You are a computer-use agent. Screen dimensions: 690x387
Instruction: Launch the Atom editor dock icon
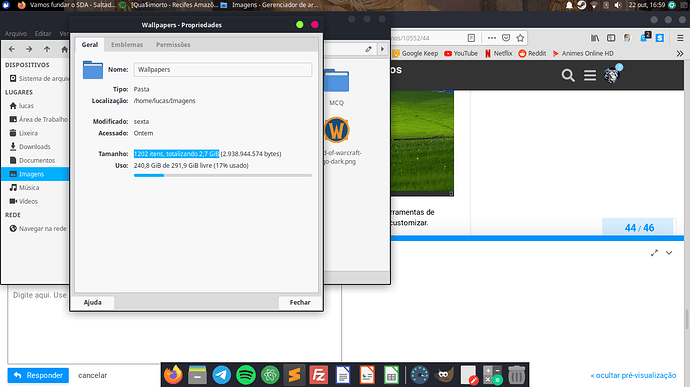(x=270, y=375)
